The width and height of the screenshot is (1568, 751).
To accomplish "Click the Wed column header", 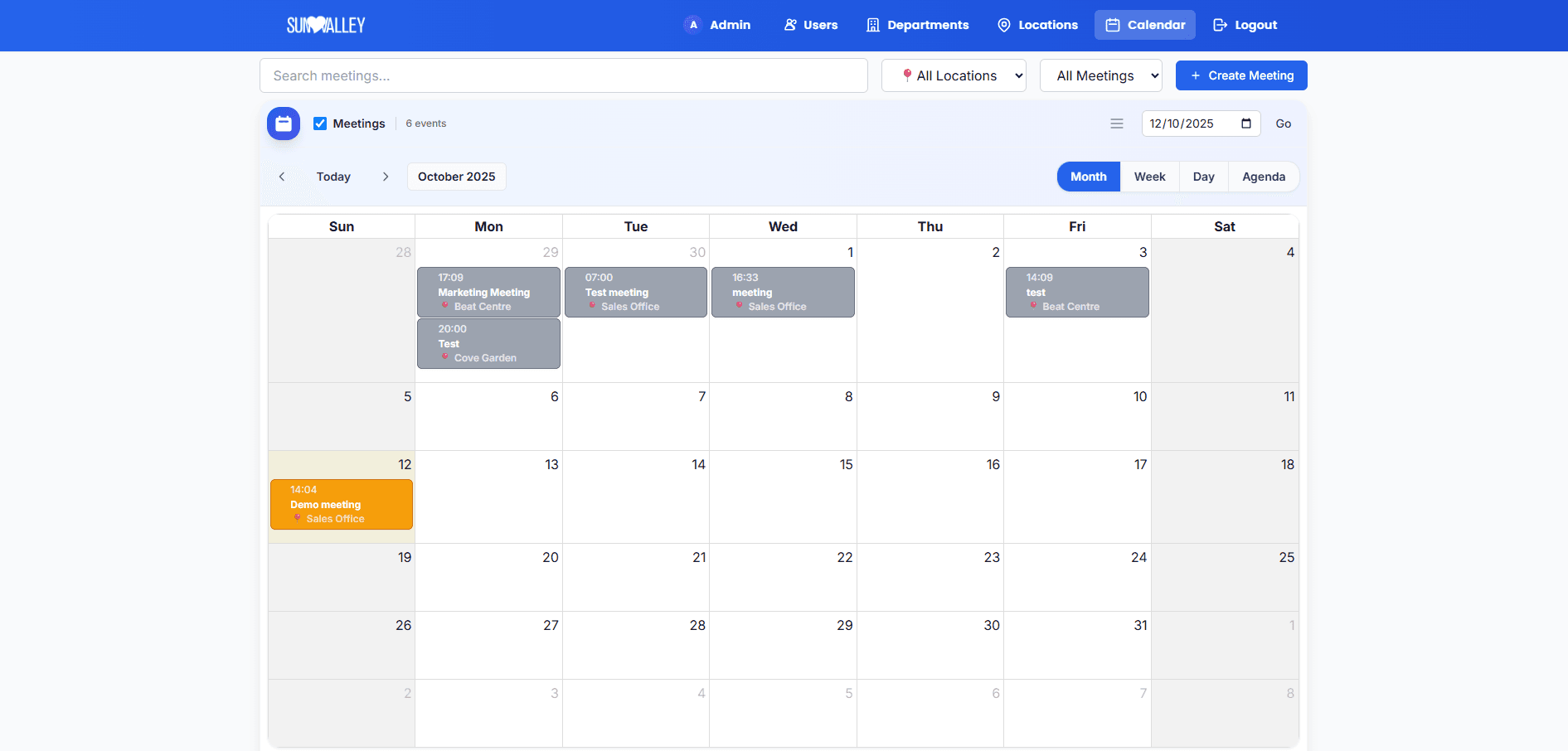I will (783, 226).
